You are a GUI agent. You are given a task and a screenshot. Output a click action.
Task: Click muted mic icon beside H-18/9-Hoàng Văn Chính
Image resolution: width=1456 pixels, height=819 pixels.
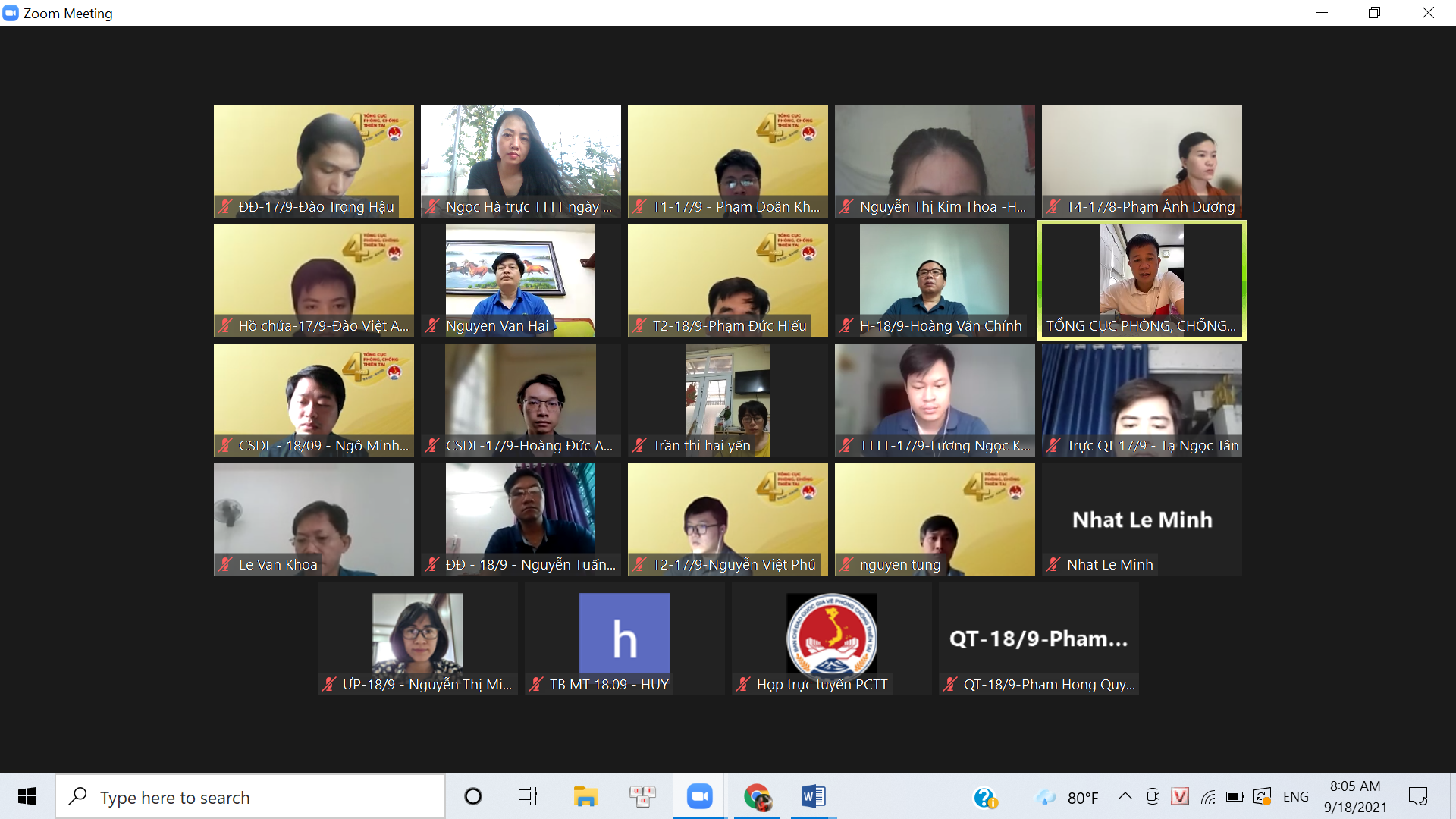846,325
